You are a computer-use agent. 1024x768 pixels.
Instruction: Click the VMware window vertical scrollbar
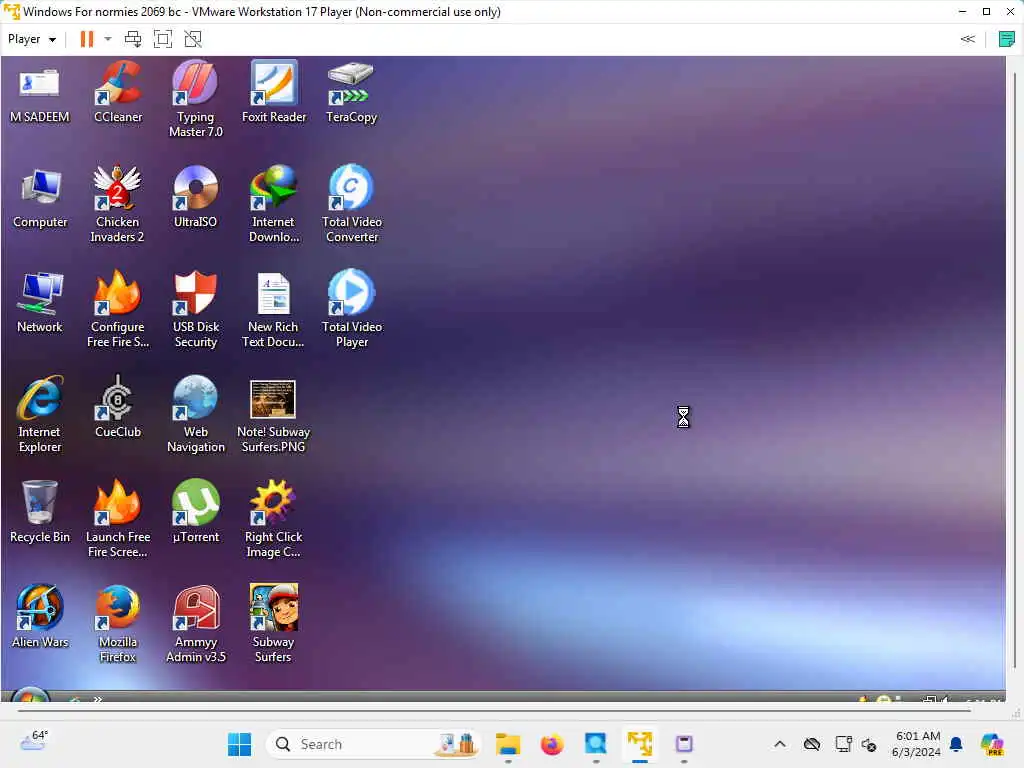(x=1014, y=369)
